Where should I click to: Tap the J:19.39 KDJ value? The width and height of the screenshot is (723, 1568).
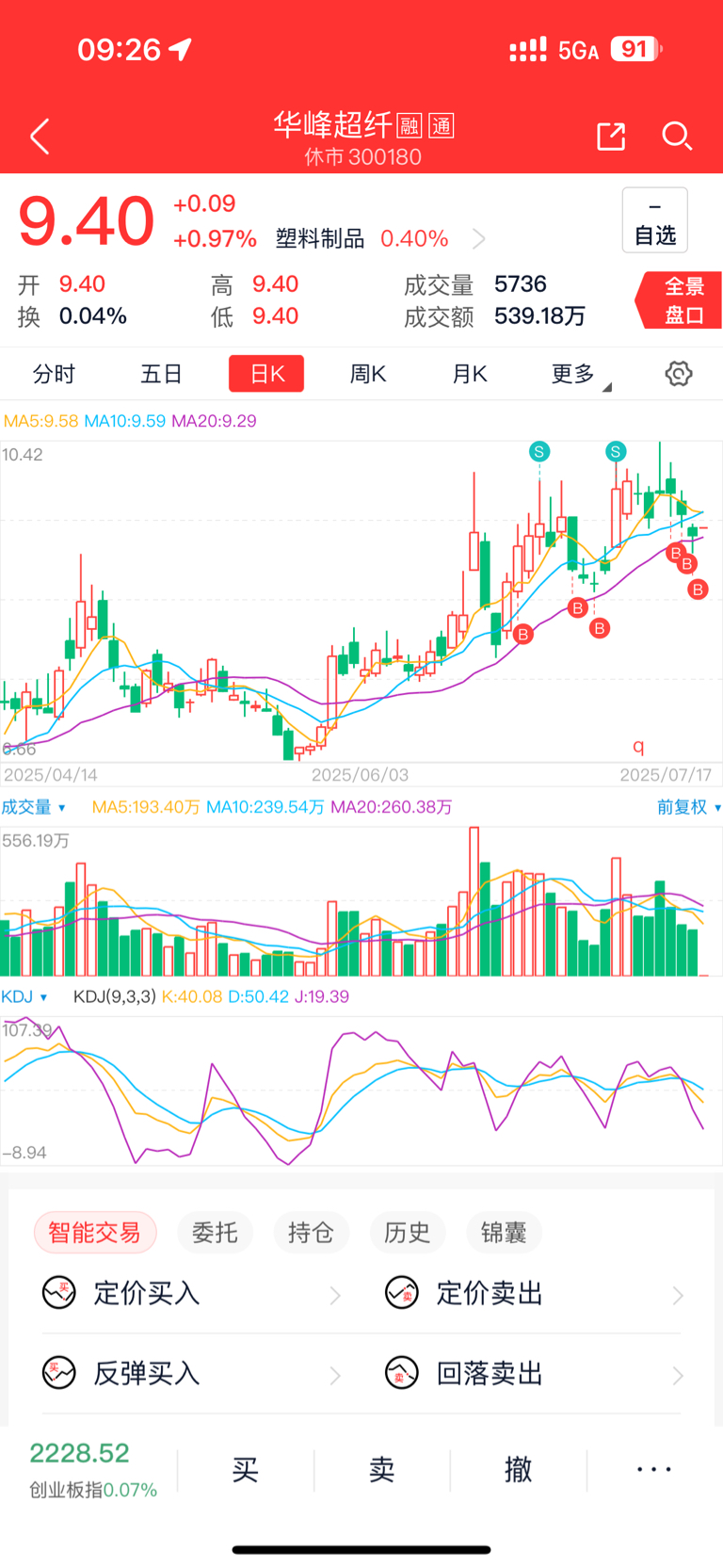point(322,996)
